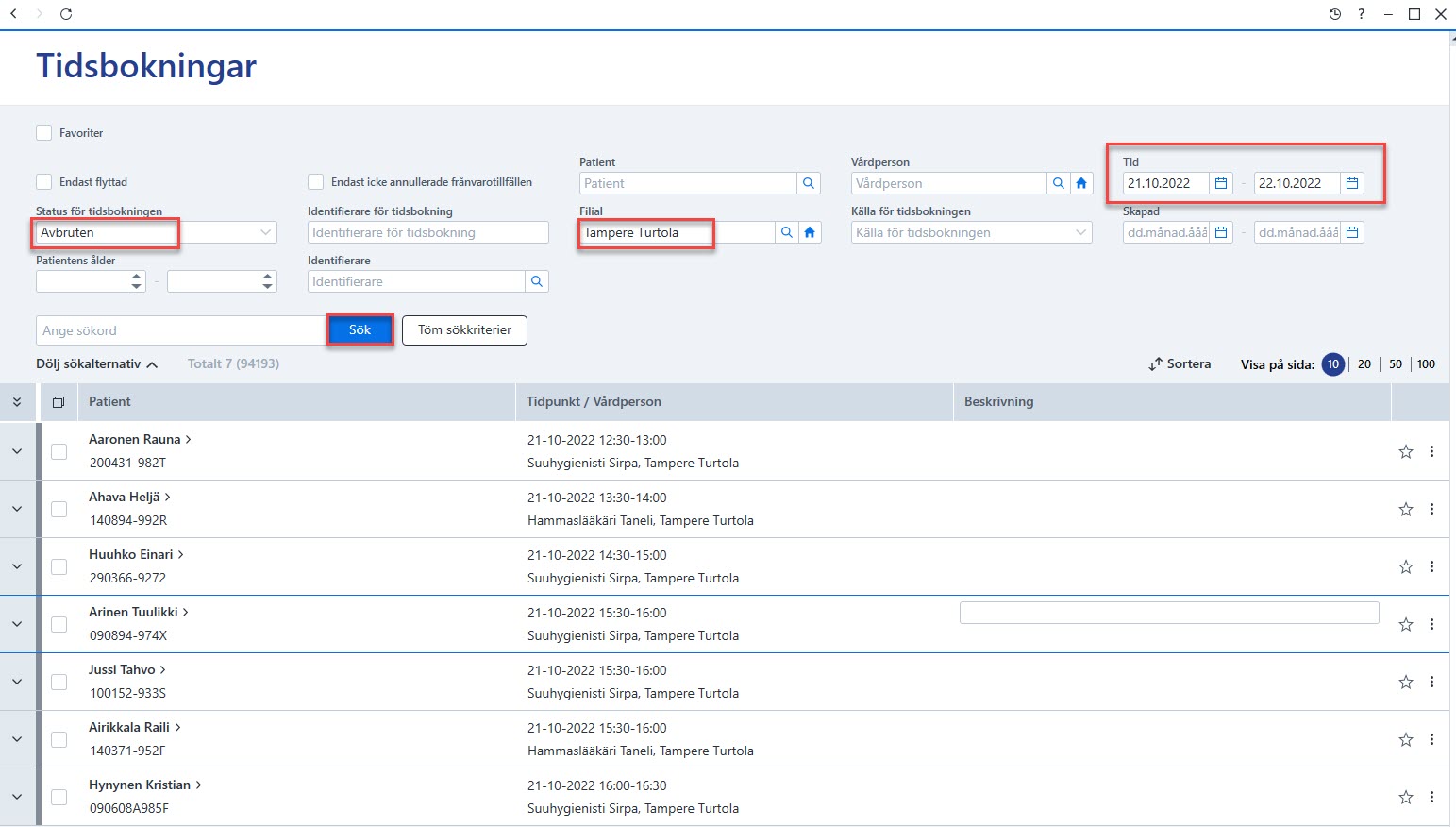Star Ahava Heljä booking as favorite
Screen dimensions: 1456x827
[x=1406, y=509]
